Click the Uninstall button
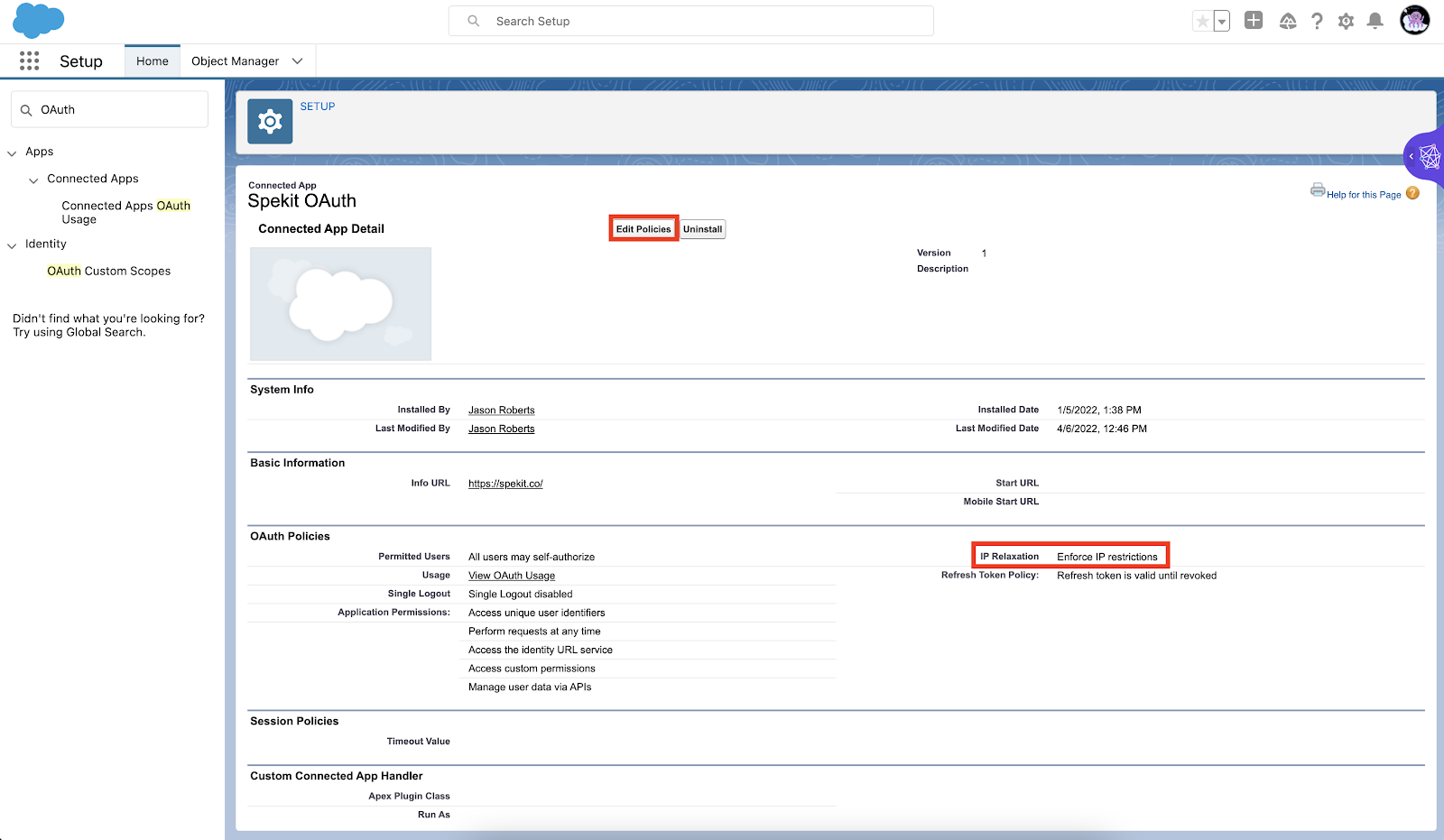Image resolution: width=1444 pixels, height=840 pixels. click(702, 229)
